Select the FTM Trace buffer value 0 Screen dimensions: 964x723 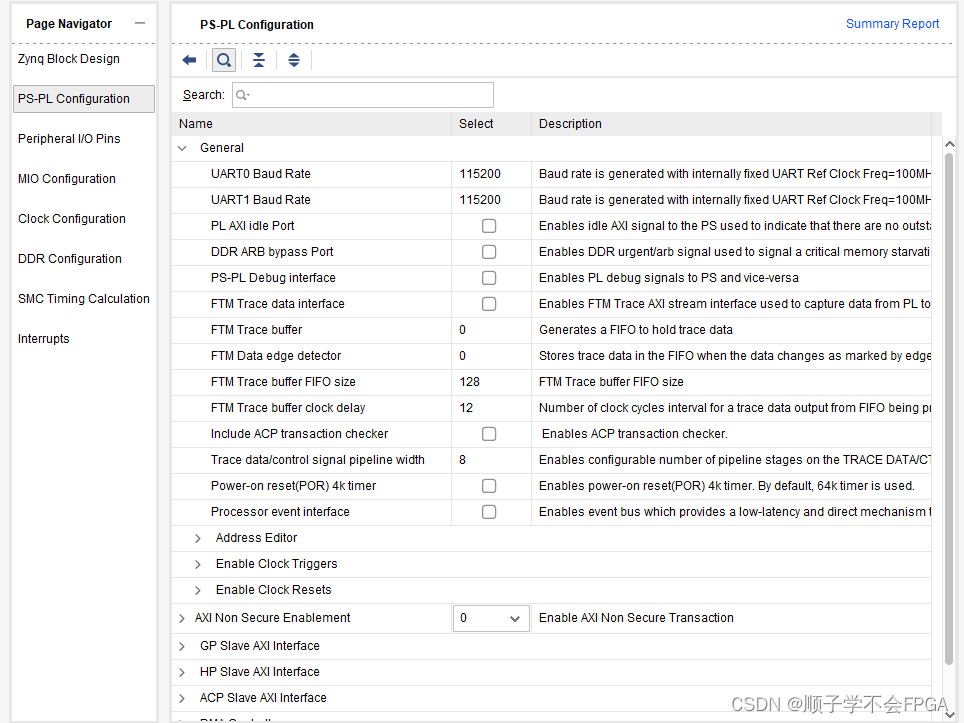click(462, 330)
